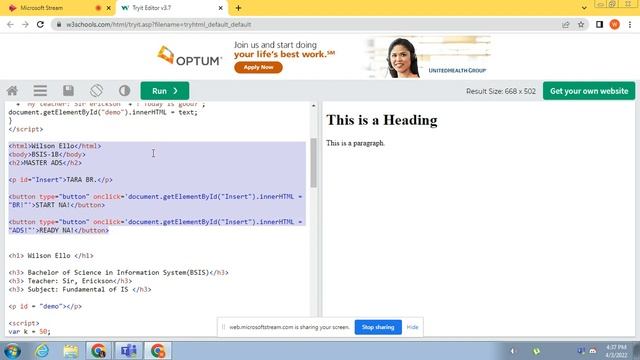
Task: Close the Tryit Editor tab
Action: (x=220, y=8)
